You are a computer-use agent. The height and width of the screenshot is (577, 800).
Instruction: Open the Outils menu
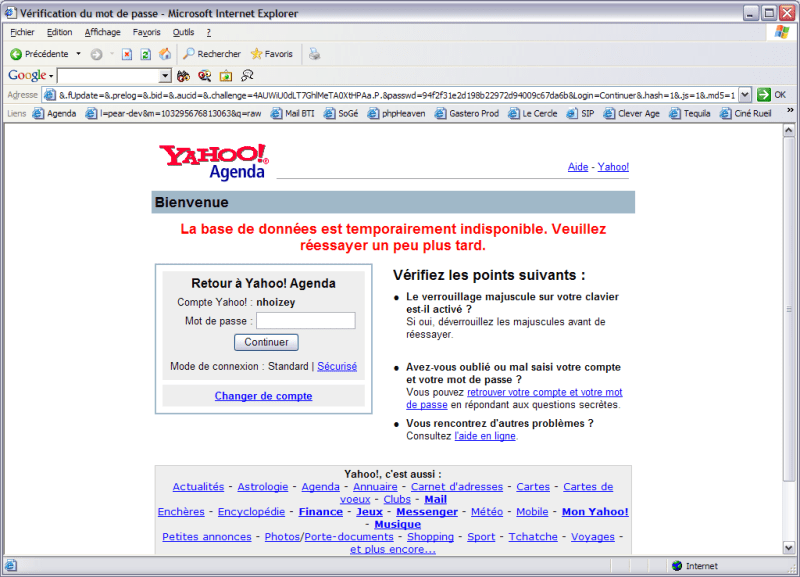pos(183,32)
